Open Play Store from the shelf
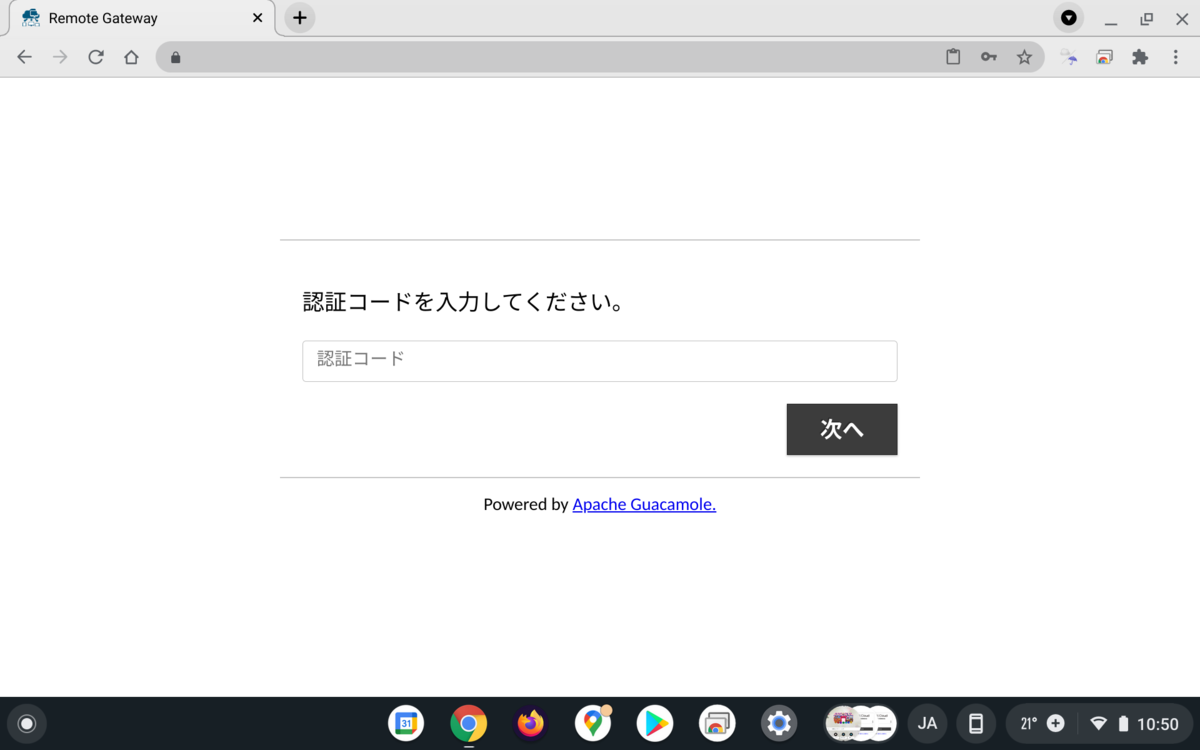The width and height of the screenshot is (1200, 750). pyautogui.click(x=655, y=723)
